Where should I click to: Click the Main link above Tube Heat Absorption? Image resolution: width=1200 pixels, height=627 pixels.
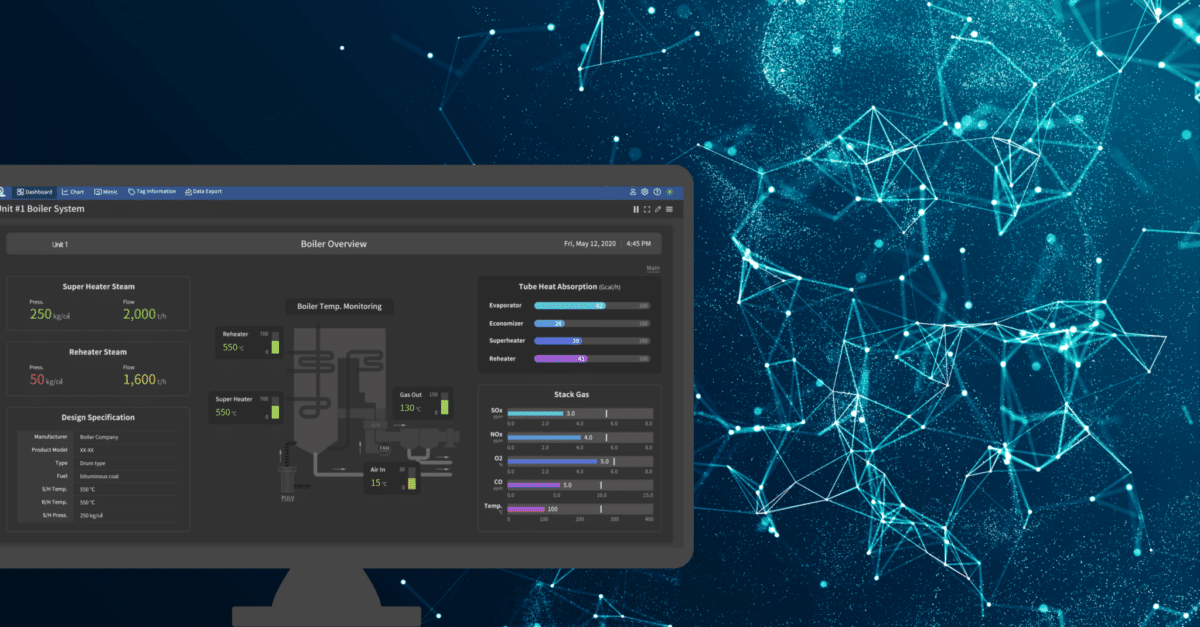tap(653, 268)
